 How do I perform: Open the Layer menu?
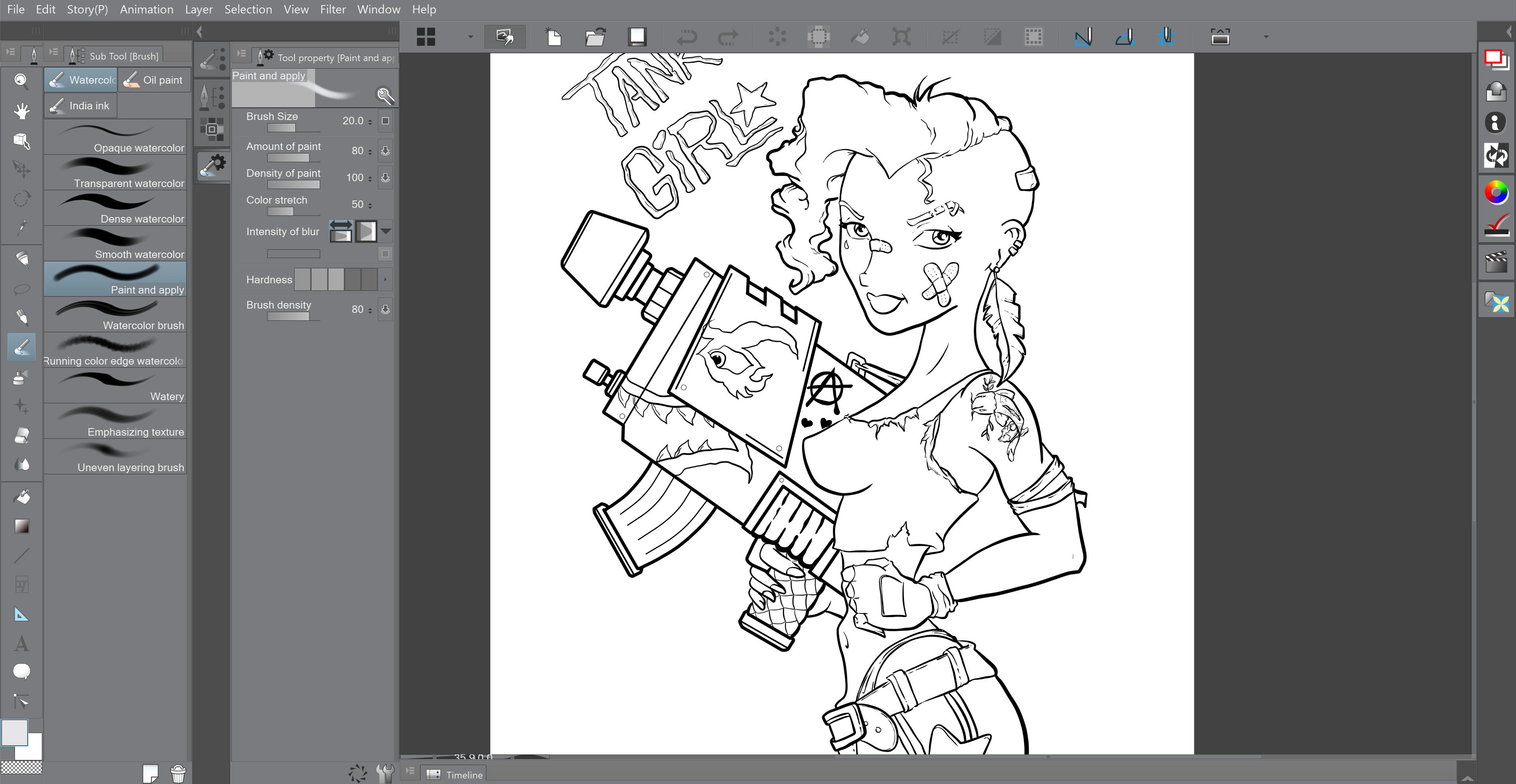[199, 9]
